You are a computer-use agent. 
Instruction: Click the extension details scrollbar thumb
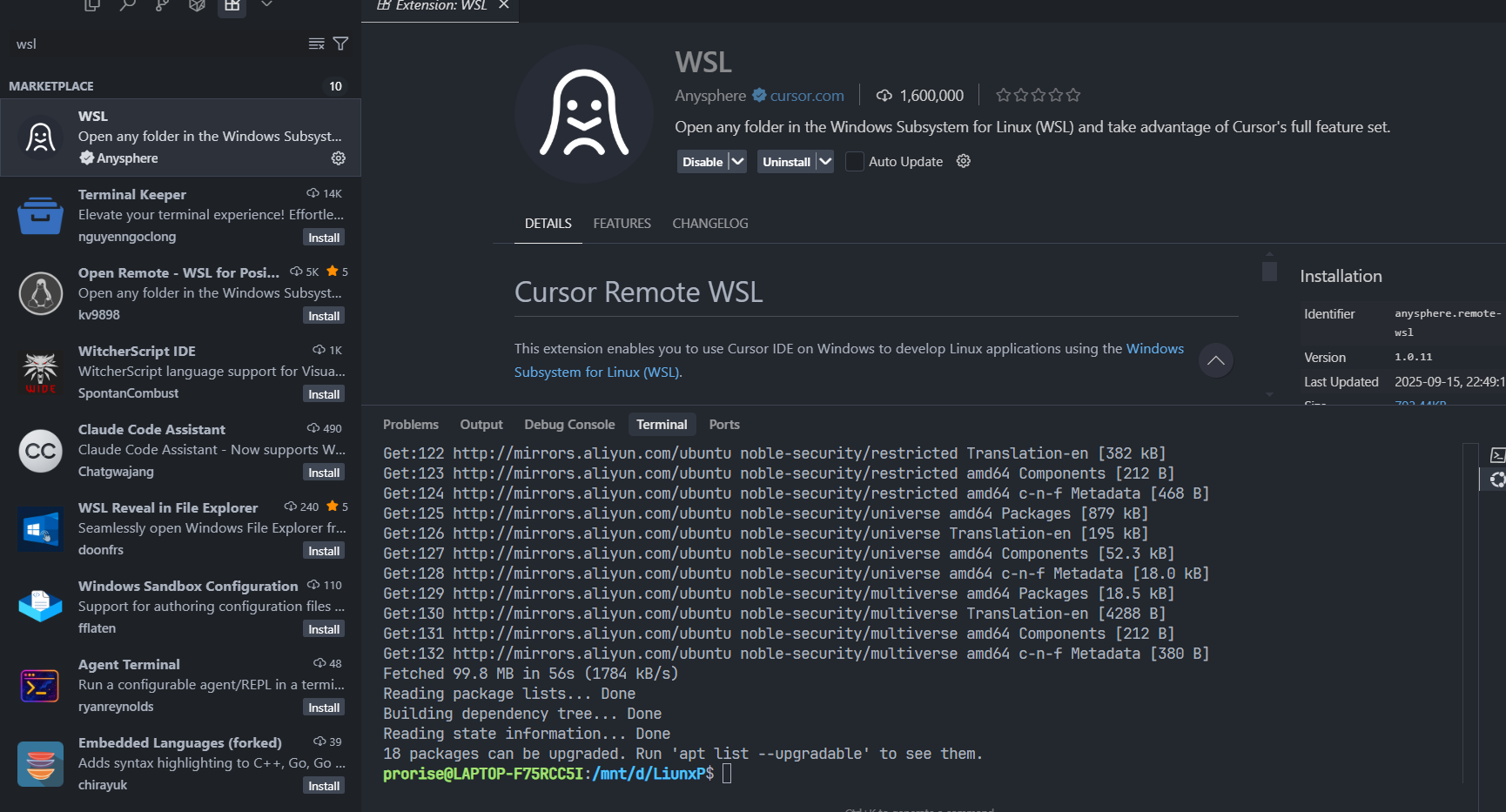[1269, 272]
